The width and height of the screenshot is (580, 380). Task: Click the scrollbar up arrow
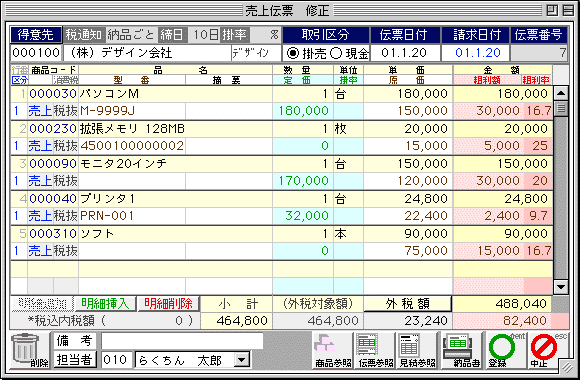coord(561,93)
